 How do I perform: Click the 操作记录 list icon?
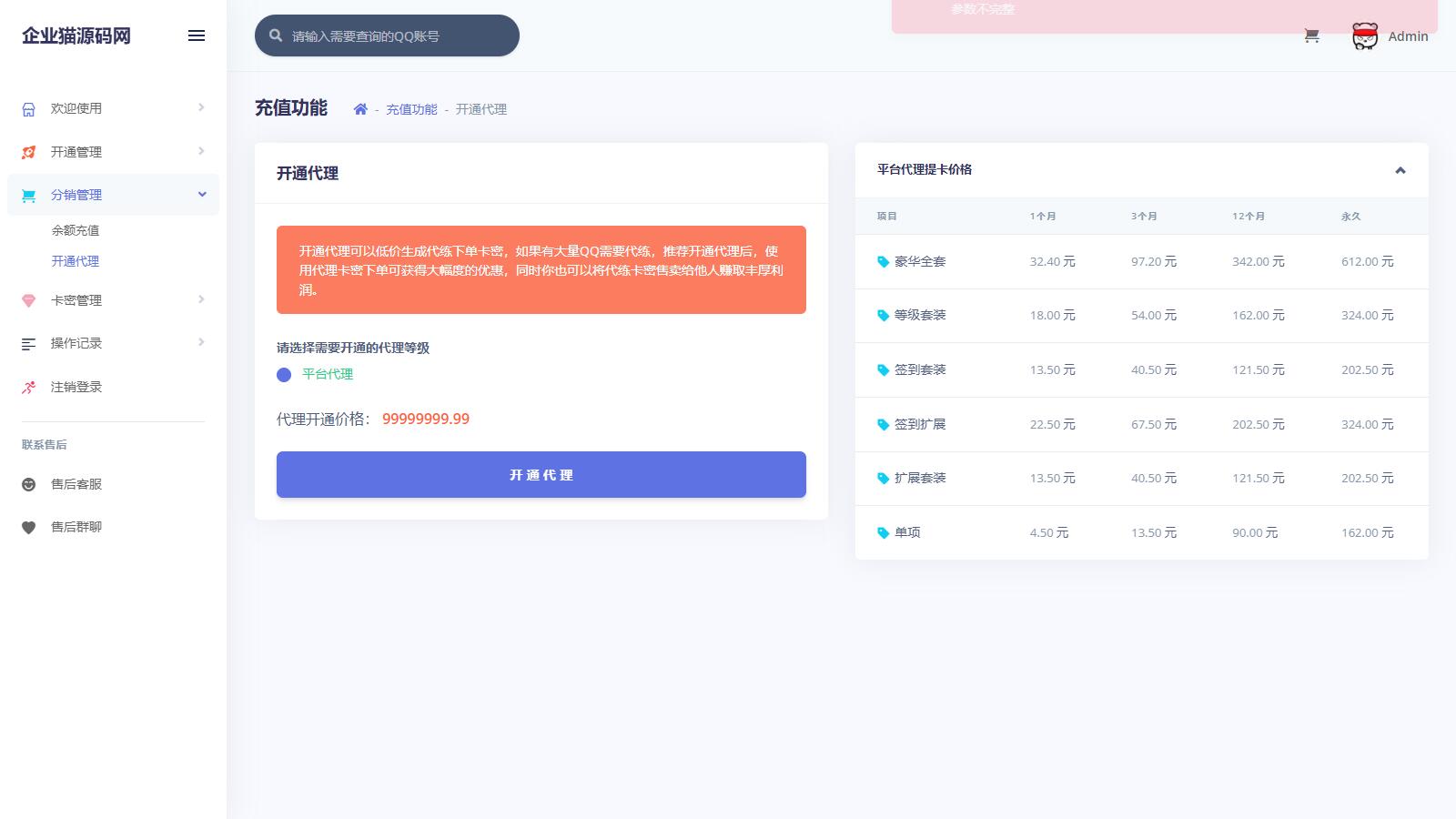[29, 344]
